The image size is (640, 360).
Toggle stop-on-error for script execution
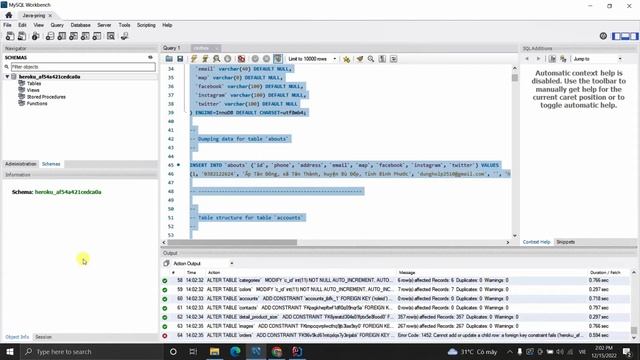coord(242,59)
